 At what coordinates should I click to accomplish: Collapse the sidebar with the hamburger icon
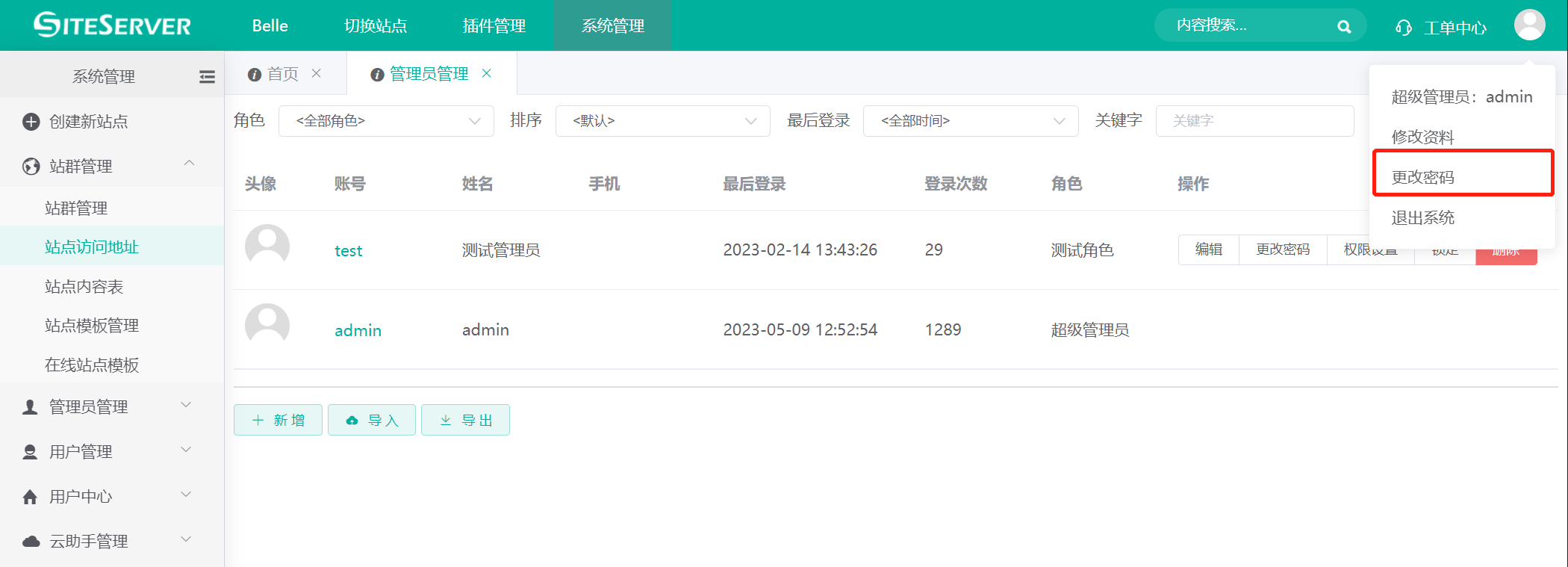[x=207, y=76]
